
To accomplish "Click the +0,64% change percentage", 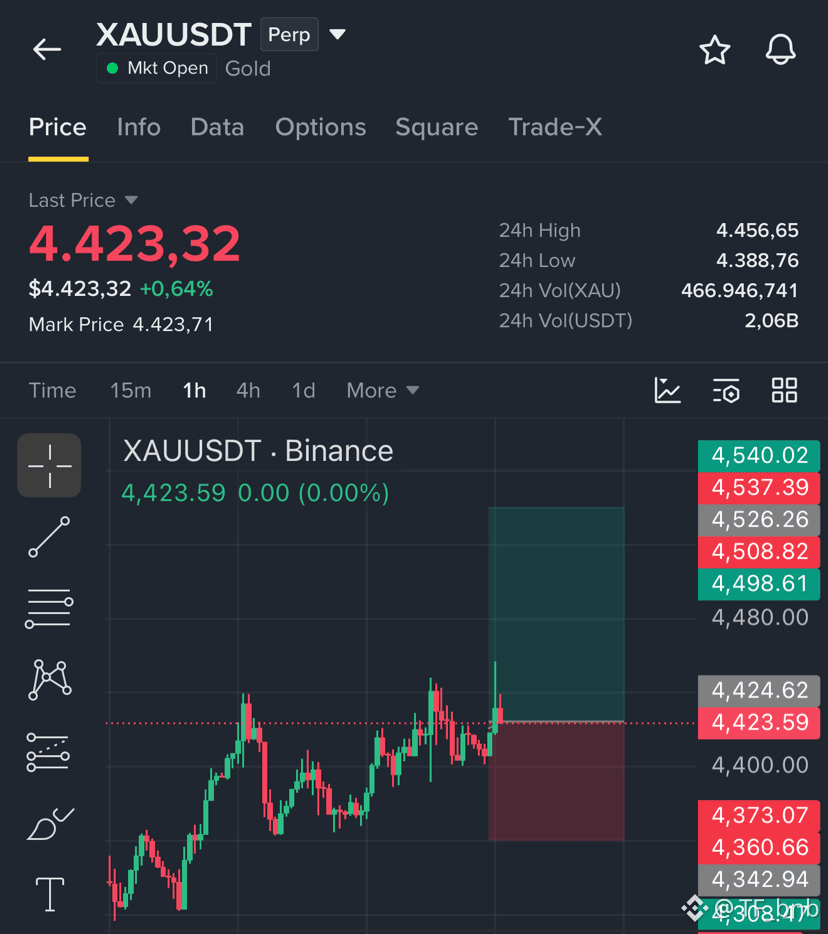I will click(x=176, y=289).
